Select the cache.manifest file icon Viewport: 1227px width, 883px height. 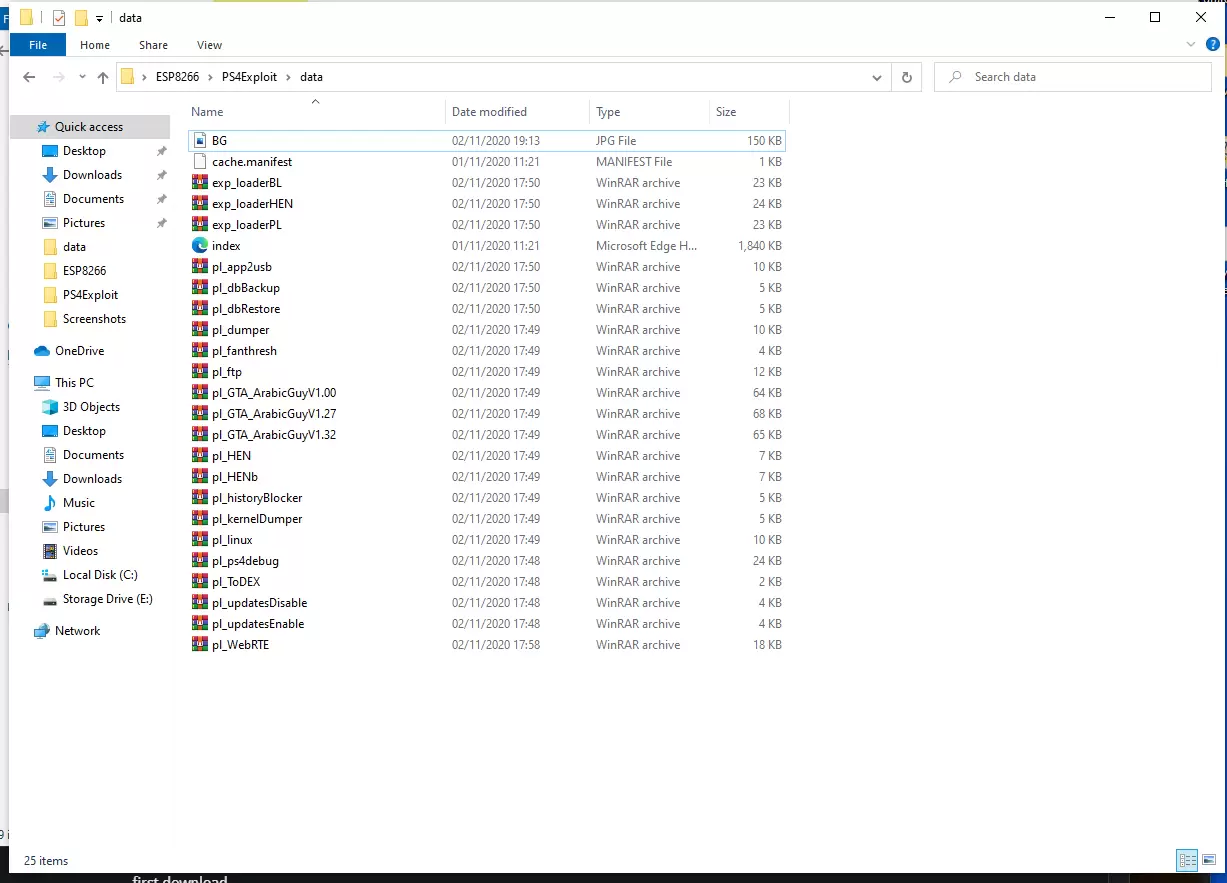[200, 162]
